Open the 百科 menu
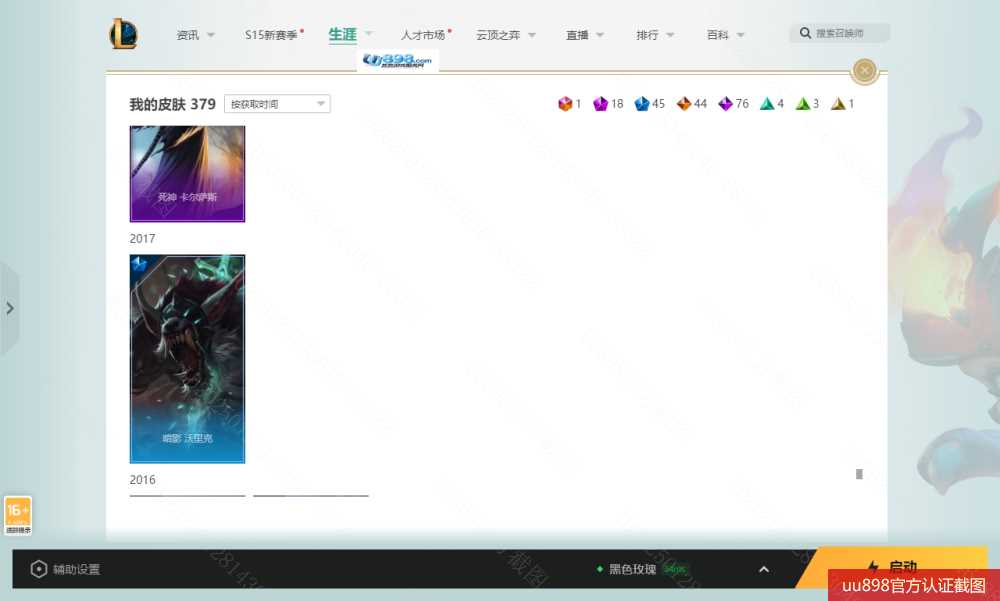1000x601 pixels. click(x=717, y=35)
